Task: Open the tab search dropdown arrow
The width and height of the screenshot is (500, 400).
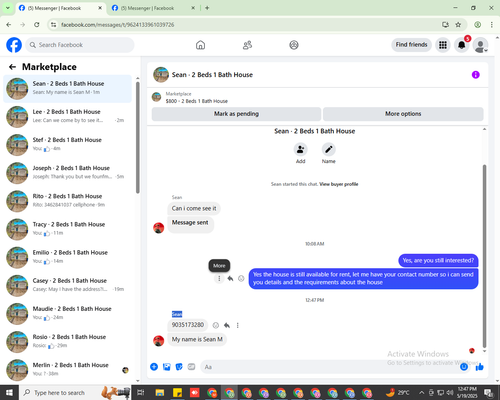Action: 8,8
